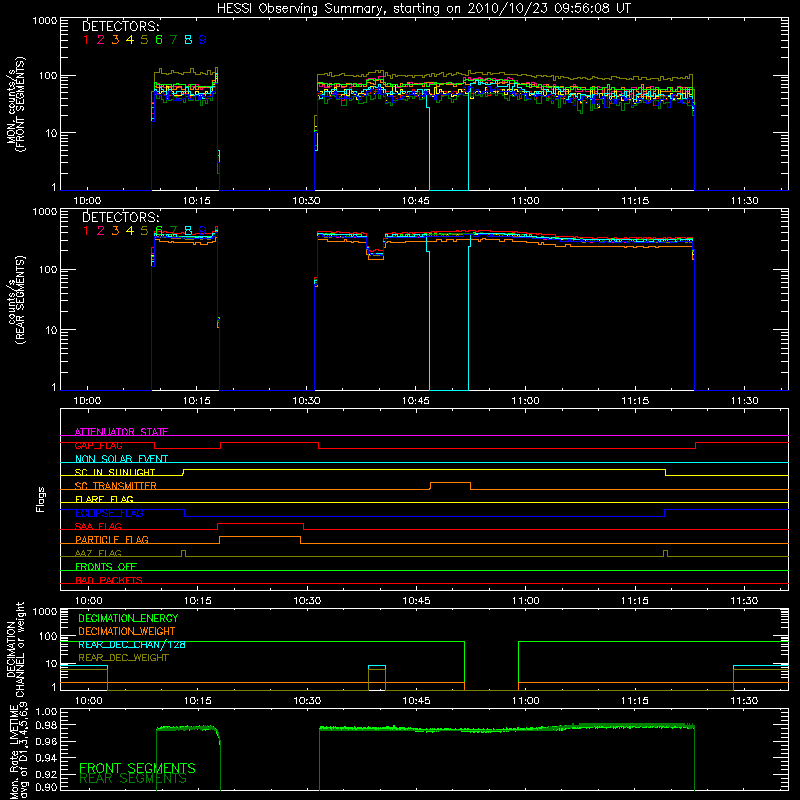This screenshot has width=800, height=800.
Task: Select detector 4 in rear segments legend
Action: pos(130,231)
